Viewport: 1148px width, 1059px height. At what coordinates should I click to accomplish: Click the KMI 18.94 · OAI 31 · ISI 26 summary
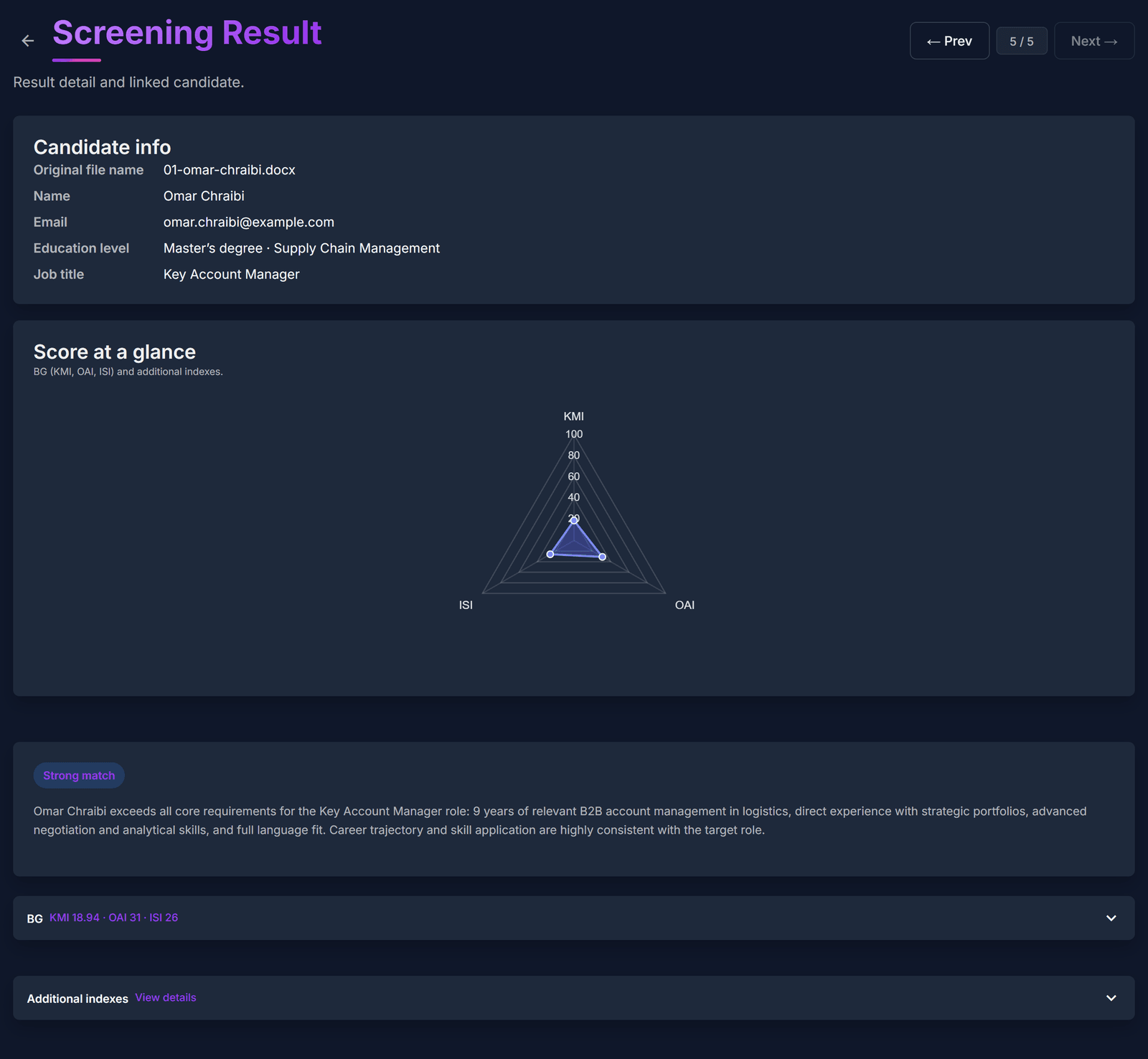[x=113, y=918]
